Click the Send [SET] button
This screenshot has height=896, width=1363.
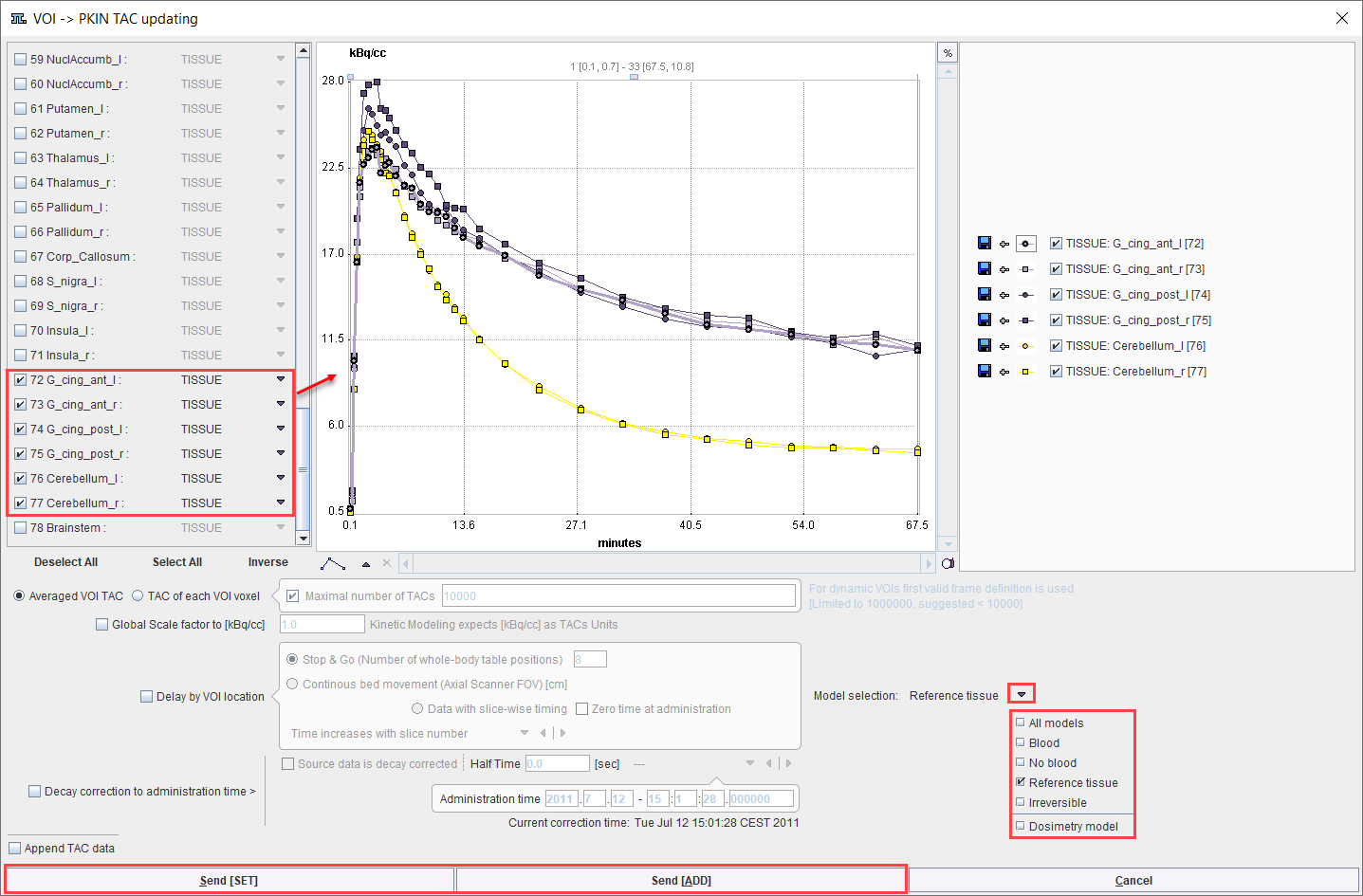229,881
